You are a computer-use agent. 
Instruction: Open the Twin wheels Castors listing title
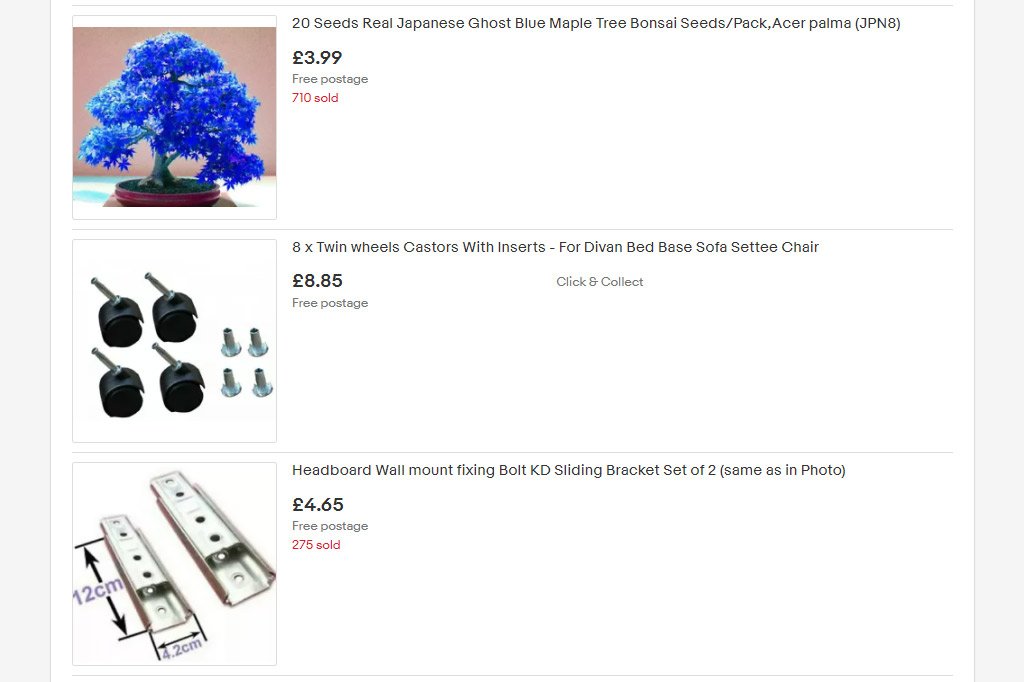click(555, 247)
